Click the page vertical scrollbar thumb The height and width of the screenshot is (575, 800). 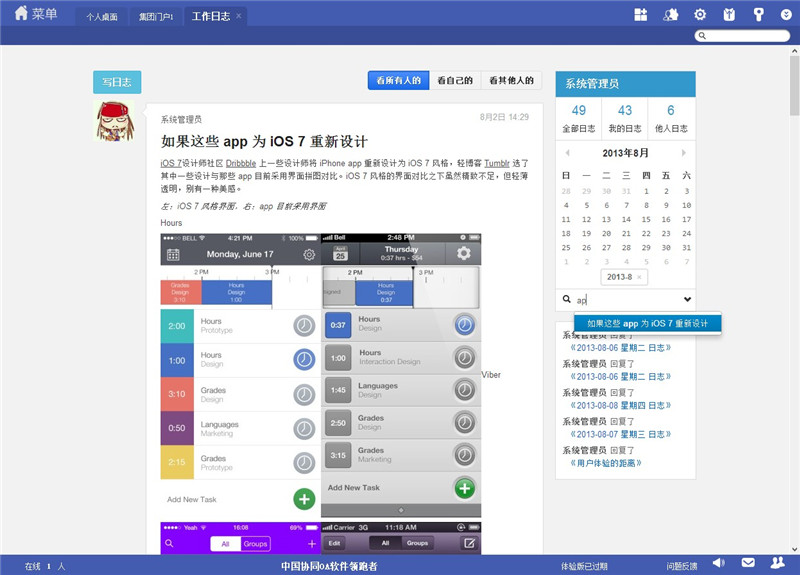point(795,85)
